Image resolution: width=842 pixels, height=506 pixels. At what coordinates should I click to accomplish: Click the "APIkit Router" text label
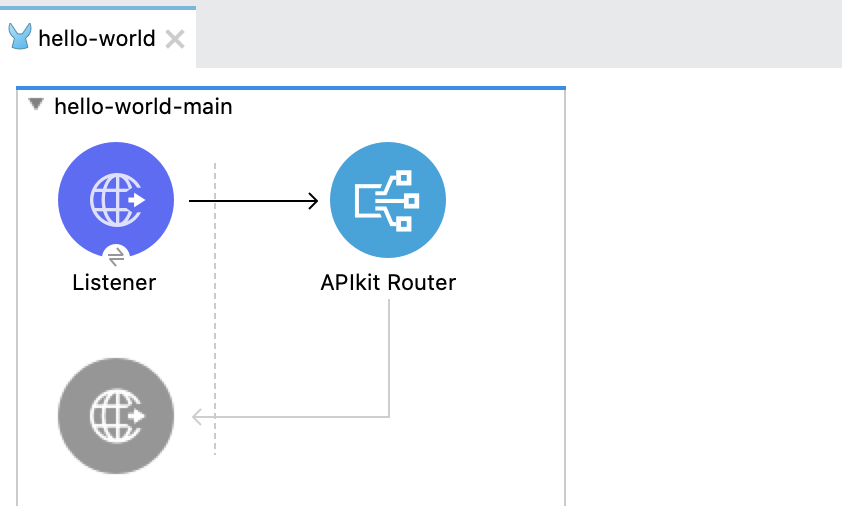pyautogui.click(x=388, y=283)
